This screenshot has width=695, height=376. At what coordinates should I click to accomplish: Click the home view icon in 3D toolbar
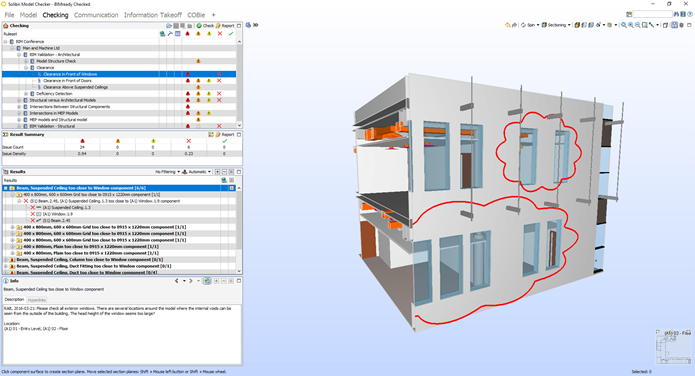(x=508, y=25)
